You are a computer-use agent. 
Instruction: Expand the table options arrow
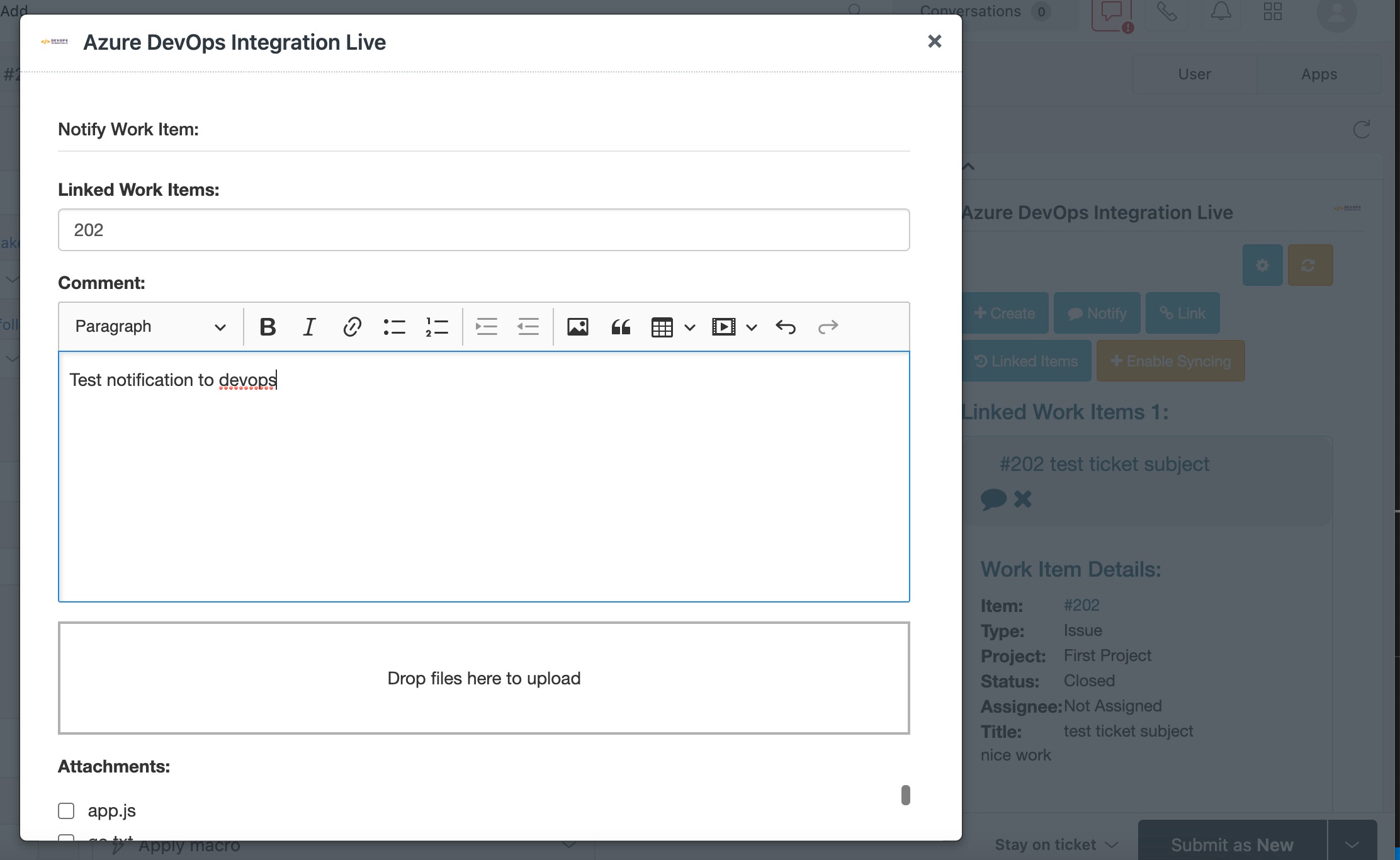pos(689,327)
